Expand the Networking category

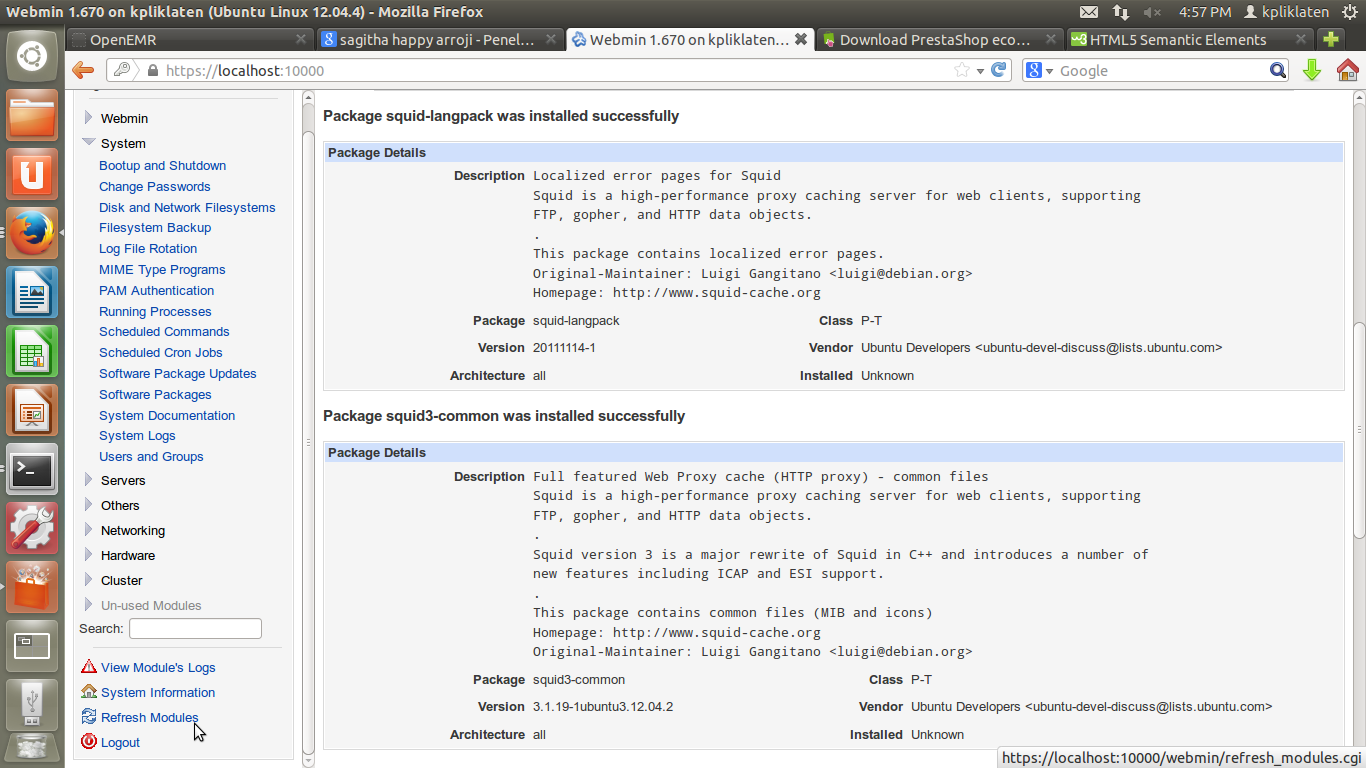click(x=89, y=530)
